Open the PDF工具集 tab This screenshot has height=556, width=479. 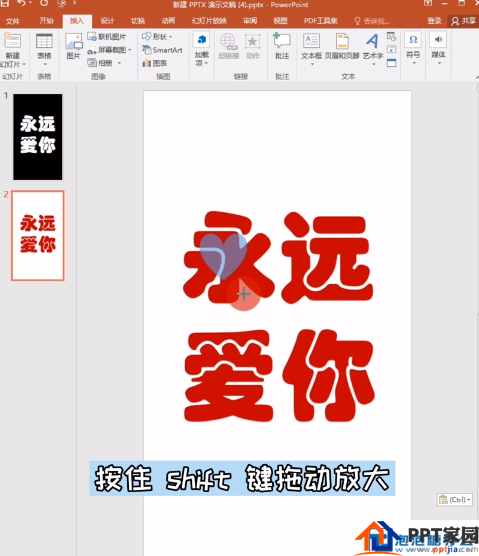tap(321, 21)
